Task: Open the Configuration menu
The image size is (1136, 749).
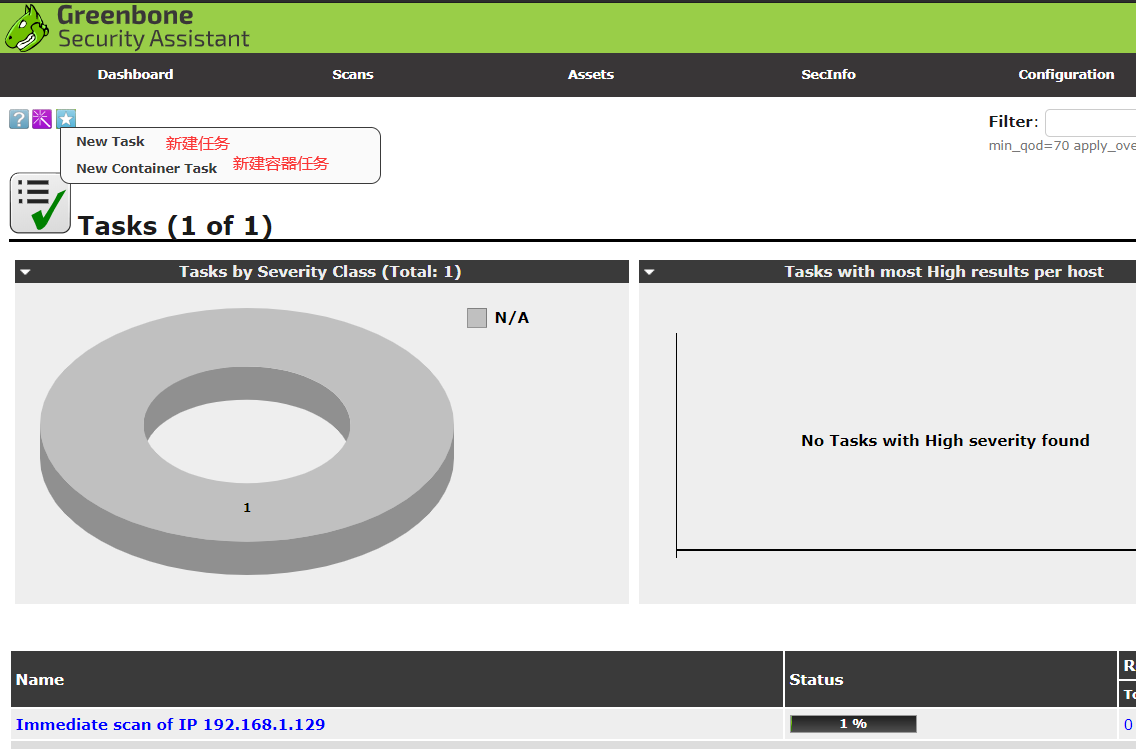Action: [x=1065, y=75]
